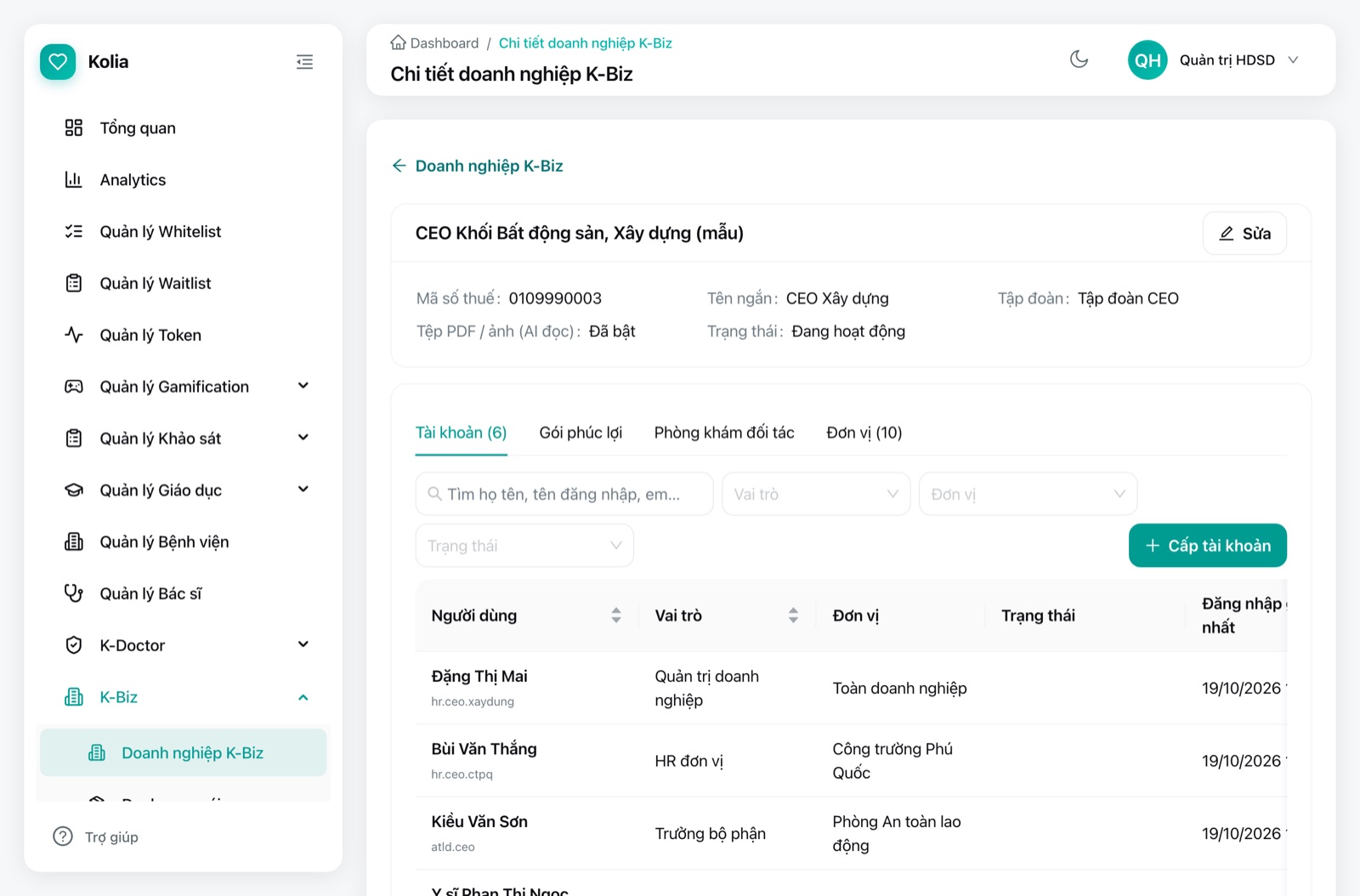Image resolution: width=1360 pixels, height=896 pixels.
Task: Click user name Đặng Thị Mai
Action: click(479, 676)
